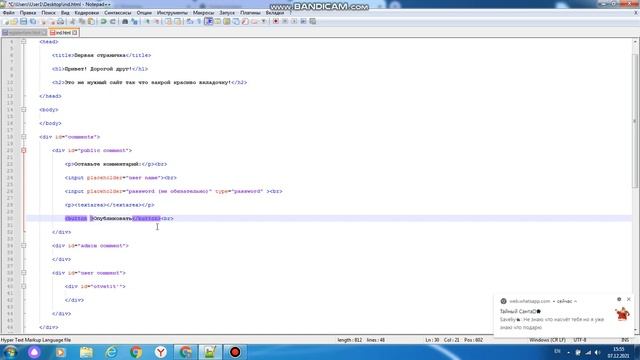The height and width of the screenshot is (360, 640).
Task: Open the Кодировки menu
Action: tap(87, 13)
